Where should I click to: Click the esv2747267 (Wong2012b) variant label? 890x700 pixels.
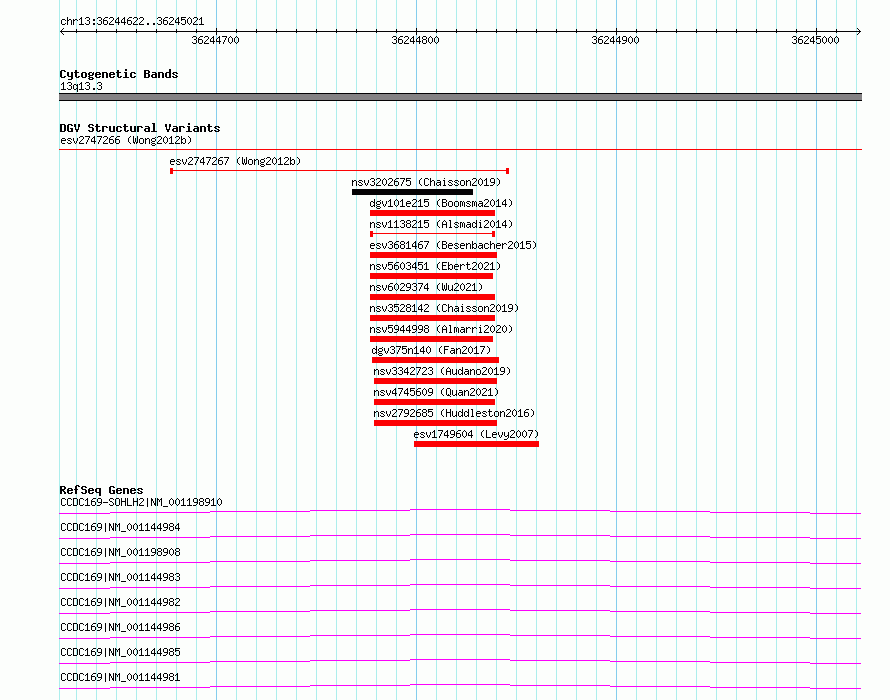[x=235, y=161]
